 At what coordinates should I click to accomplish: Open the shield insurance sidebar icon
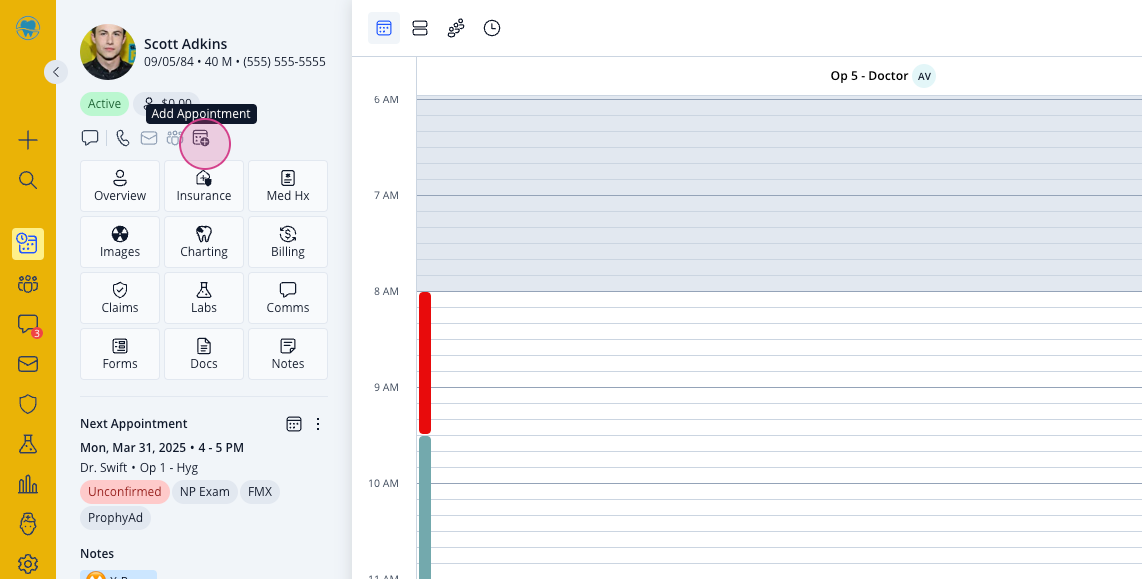28,404
